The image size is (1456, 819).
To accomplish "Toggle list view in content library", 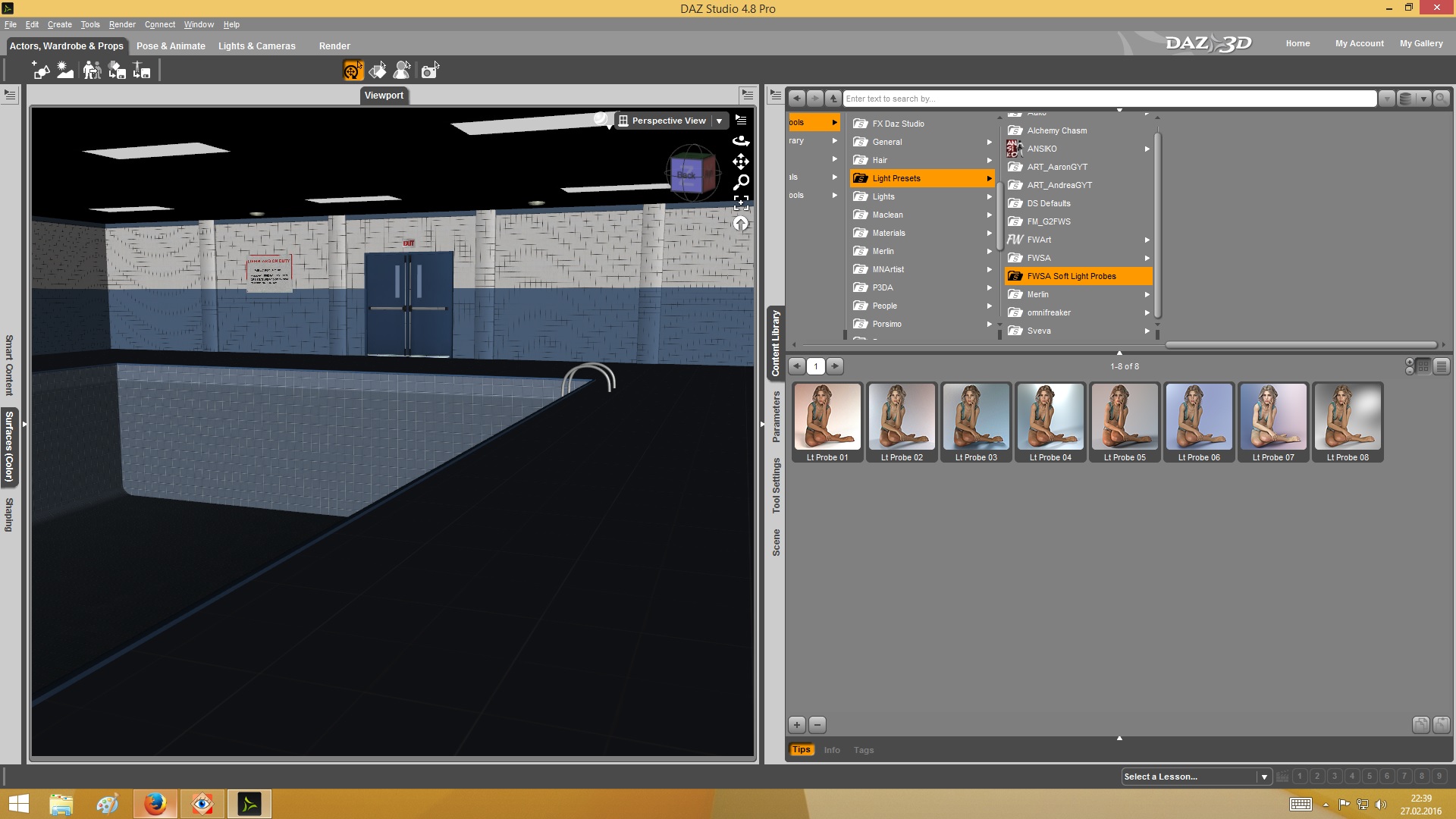I will (x=1442, y=366).
